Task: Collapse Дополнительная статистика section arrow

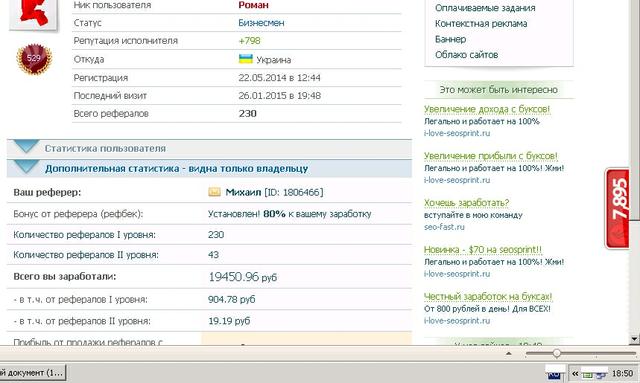Action: (x=26, y=167)
